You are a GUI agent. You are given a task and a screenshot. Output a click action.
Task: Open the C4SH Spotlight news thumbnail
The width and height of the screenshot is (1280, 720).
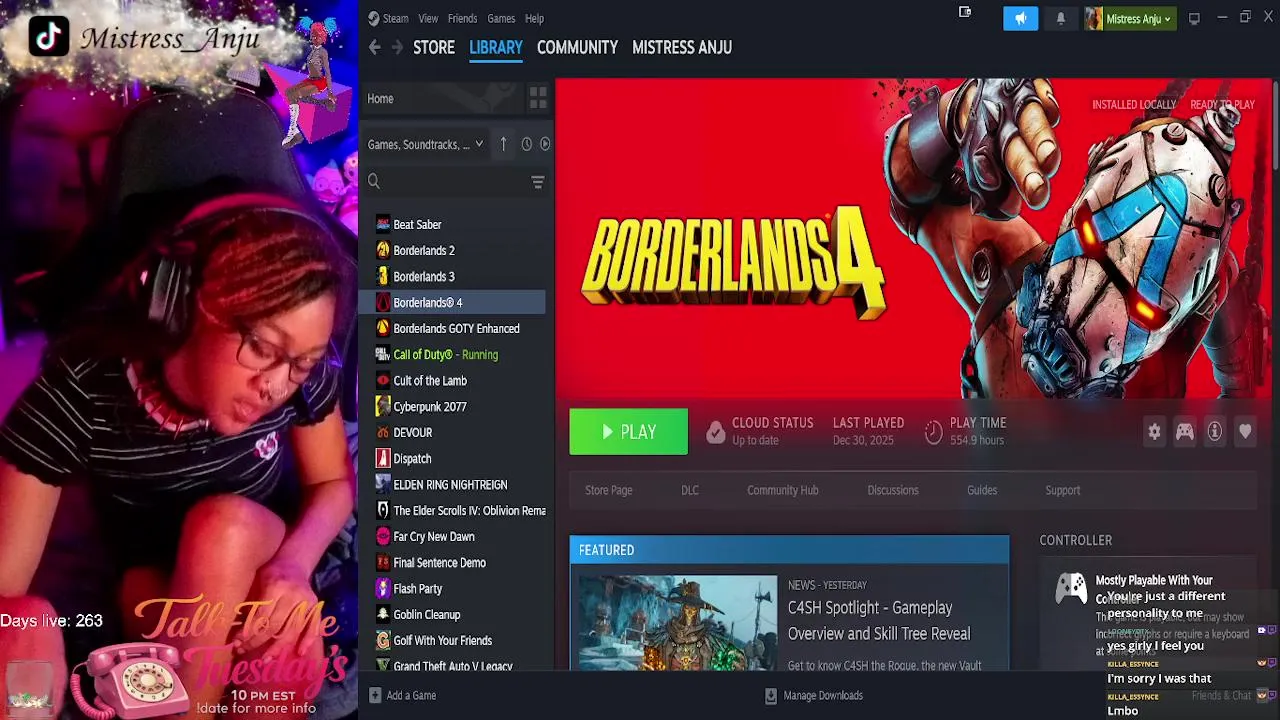click(x=677, y=623)
